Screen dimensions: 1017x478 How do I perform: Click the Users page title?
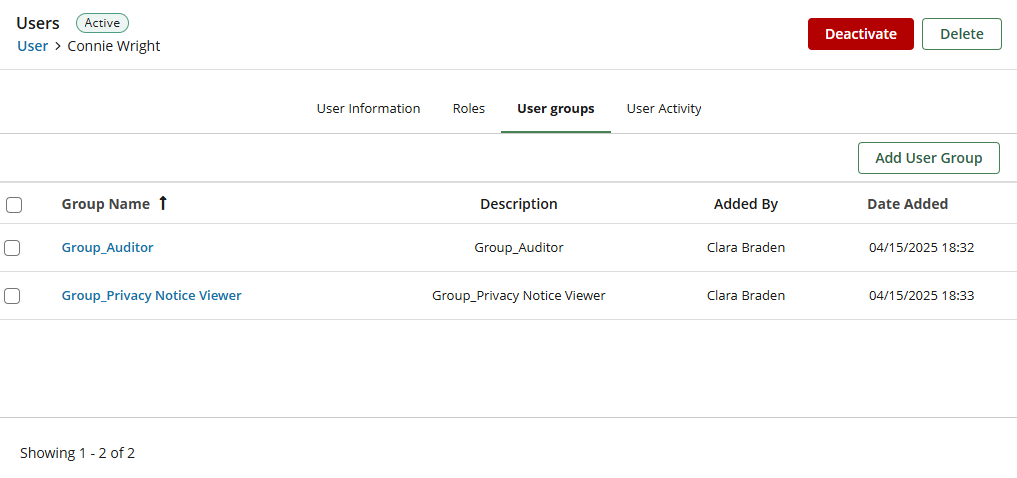38,23
